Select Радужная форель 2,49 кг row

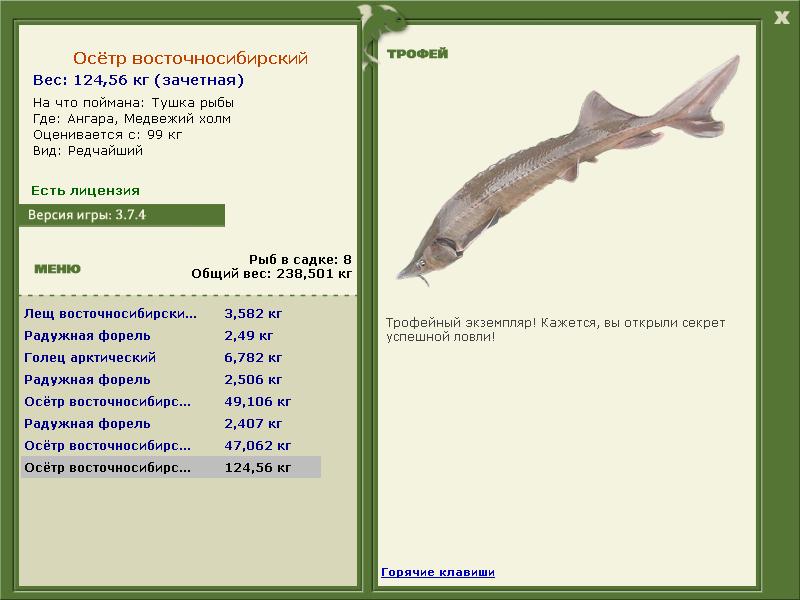171,336
